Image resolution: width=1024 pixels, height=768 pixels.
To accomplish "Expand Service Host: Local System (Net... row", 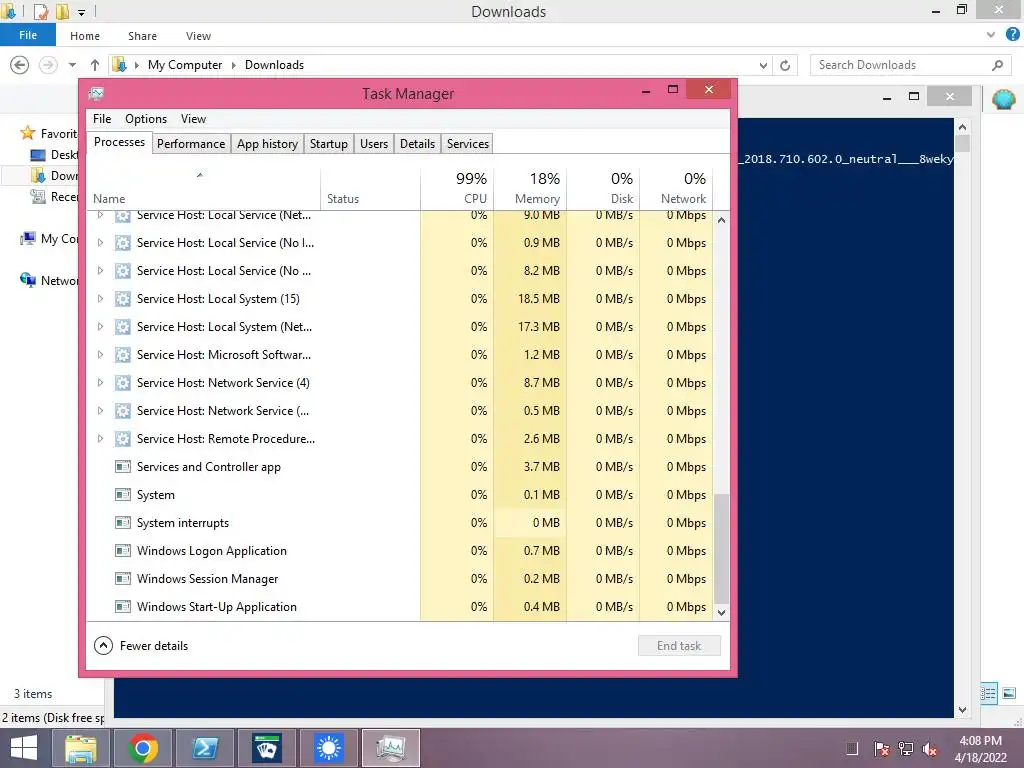I will (100, 327).
